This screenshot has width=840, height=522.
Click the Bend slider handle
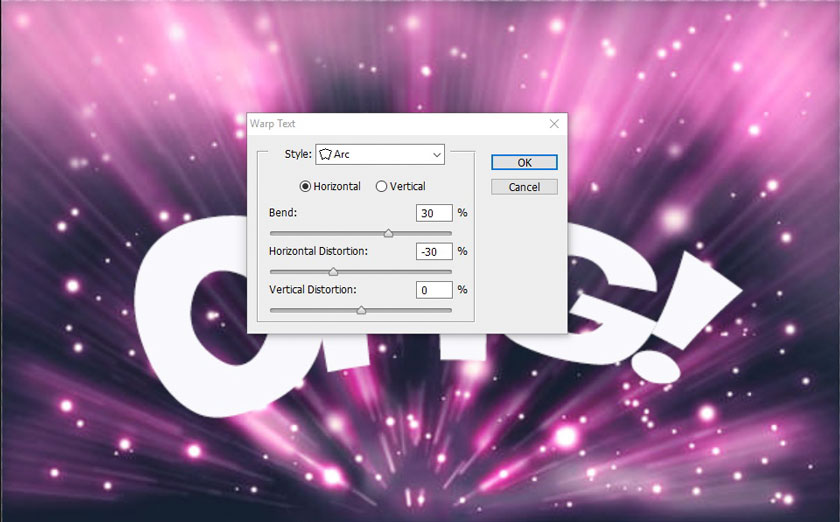388,233
